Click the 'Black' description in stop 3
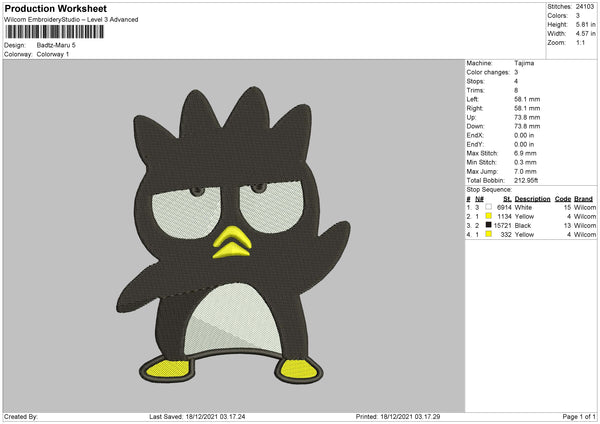Screen dimensions: 600x424 (x=523, y=225)
